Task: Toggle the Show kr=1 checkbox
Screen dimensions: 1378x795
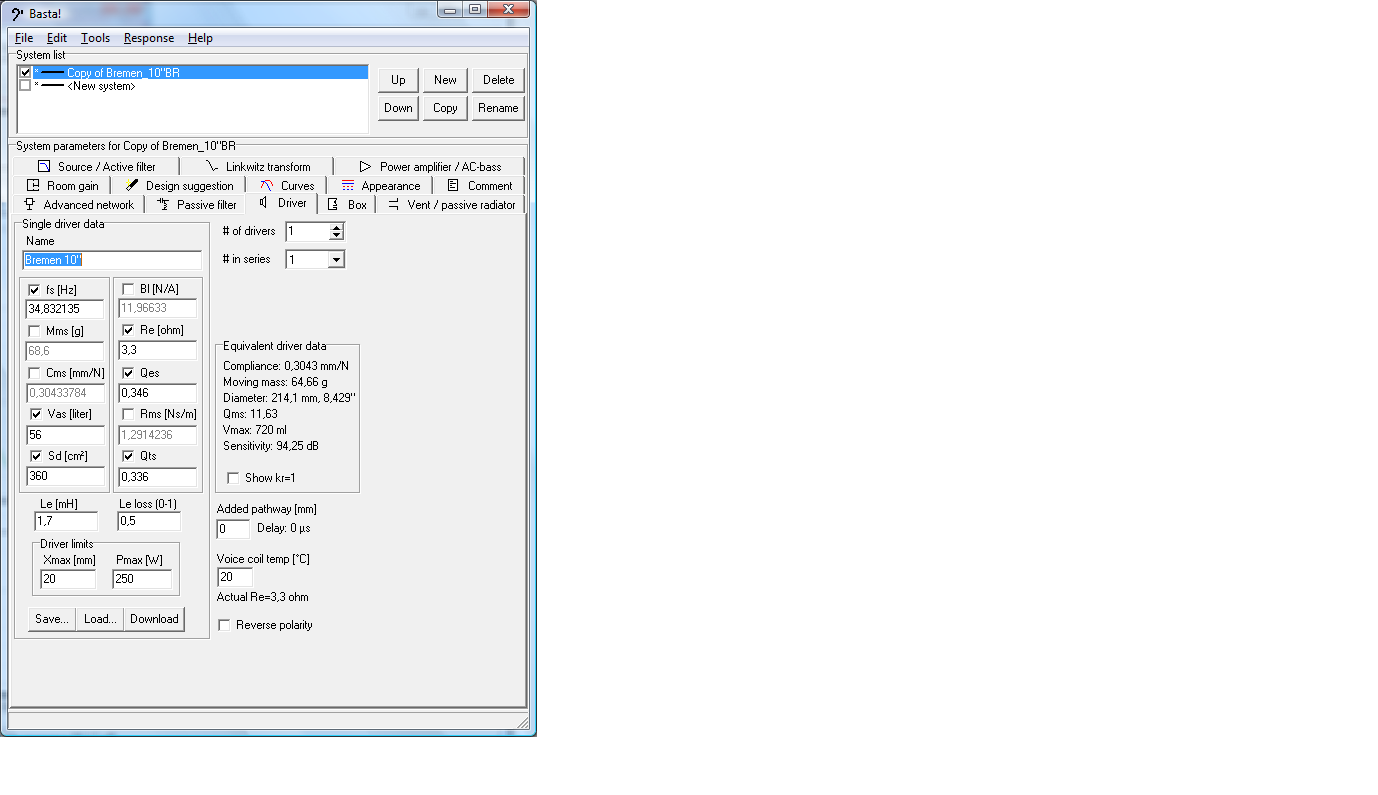Action: (x=233, y=478)
